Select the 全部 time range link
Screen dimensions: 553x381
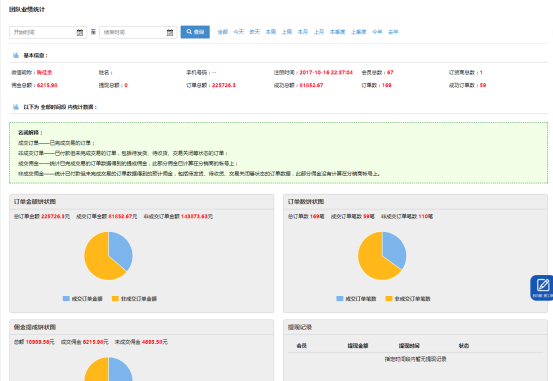[223, 32]
